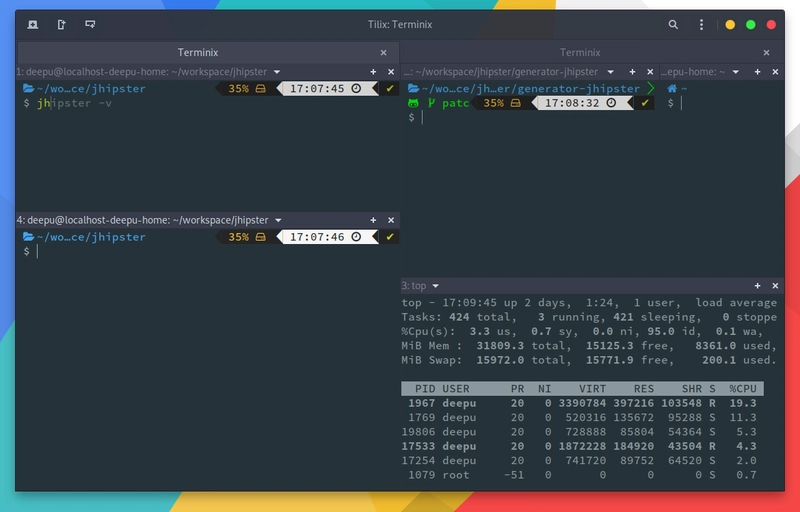This screenshot has width=800, height=512.
Task: Click the git branch icon beside patc
Action: pos(432,103)
